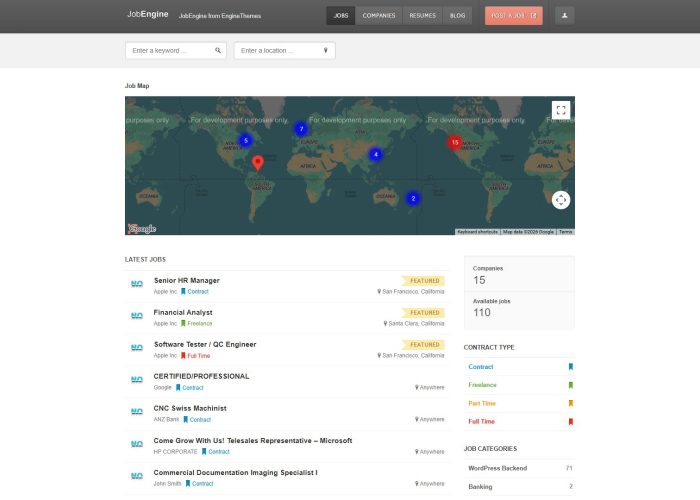
Task: Select the map cluster marked 4
Action: pos(375,154)
